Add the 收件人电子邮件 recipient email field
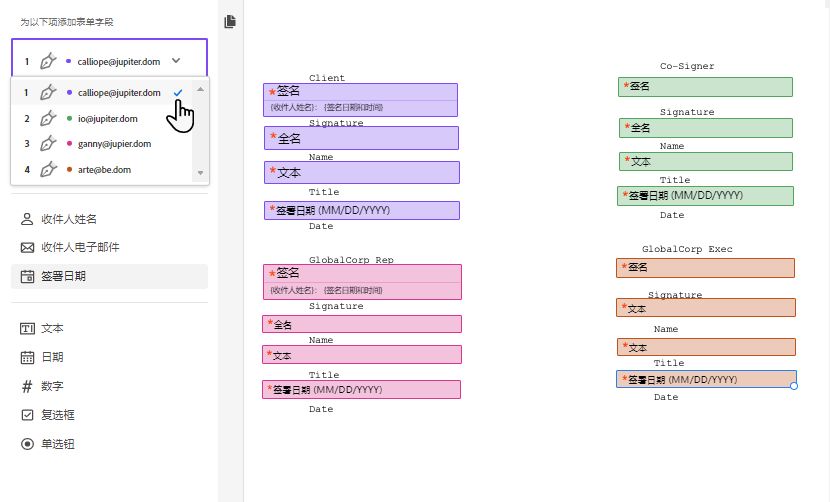830x502 pixels. (110, 247)
